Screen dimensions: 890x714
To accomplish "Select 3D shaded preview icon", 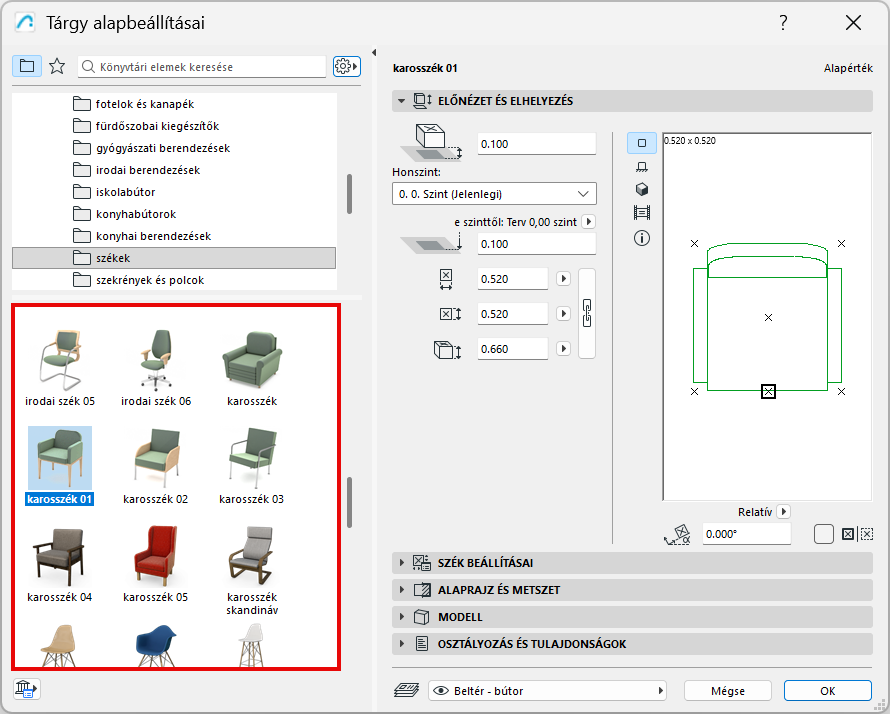I will click(x=641, y=189).
